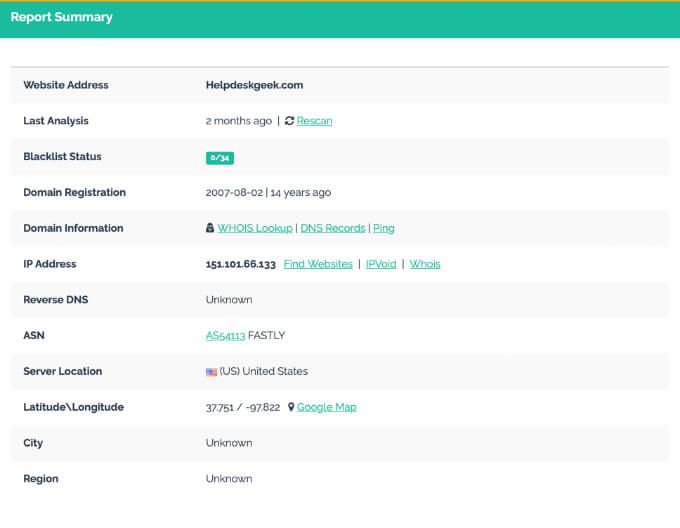Image resolution: width=680 pixels, height=528 pixels.
Task: Click the WHOIS lock icon
Action: pyautogui.click(x=210, y=228)
